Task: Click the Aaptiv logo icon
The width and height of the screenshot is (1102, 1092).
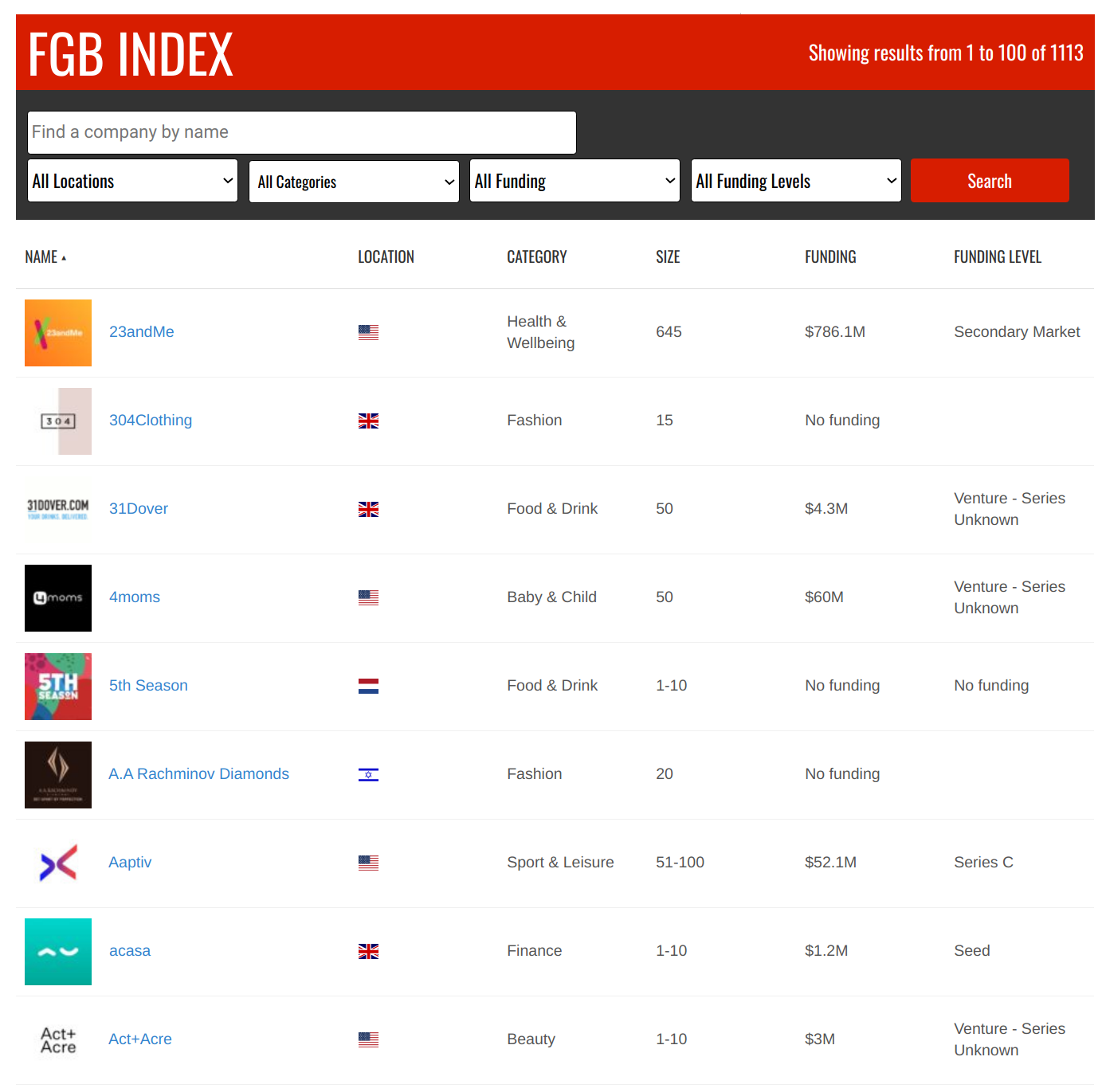Action: 58,863
